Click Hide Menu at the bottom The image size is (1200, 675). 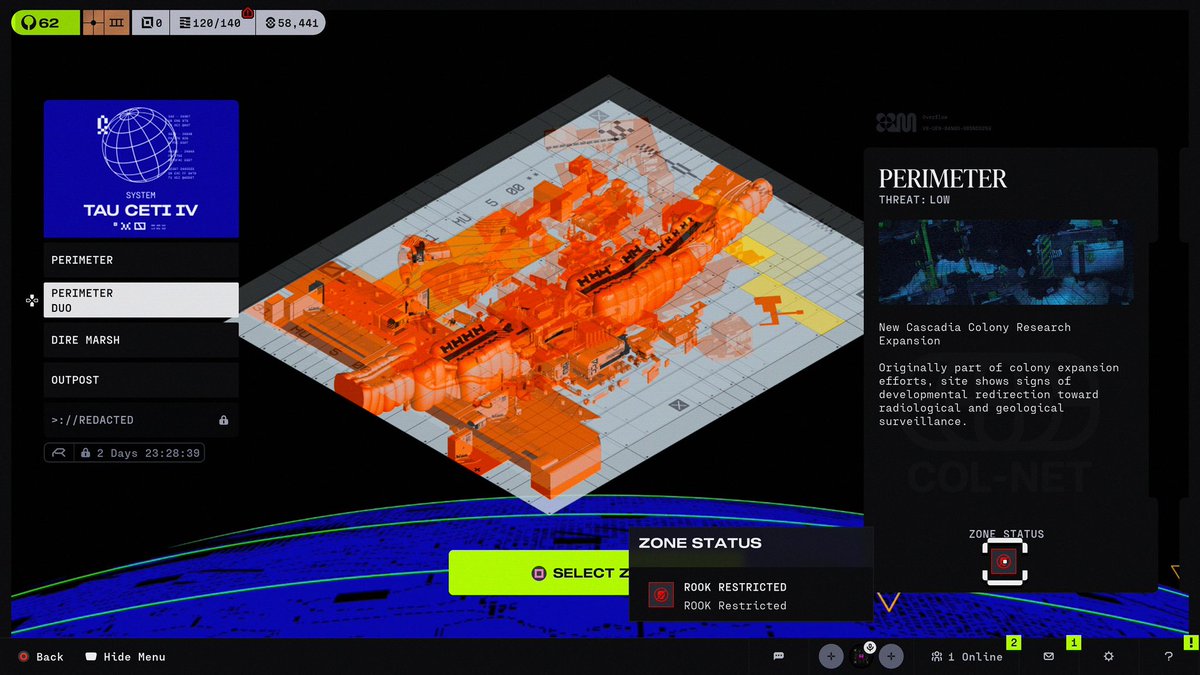coord(125,657)
